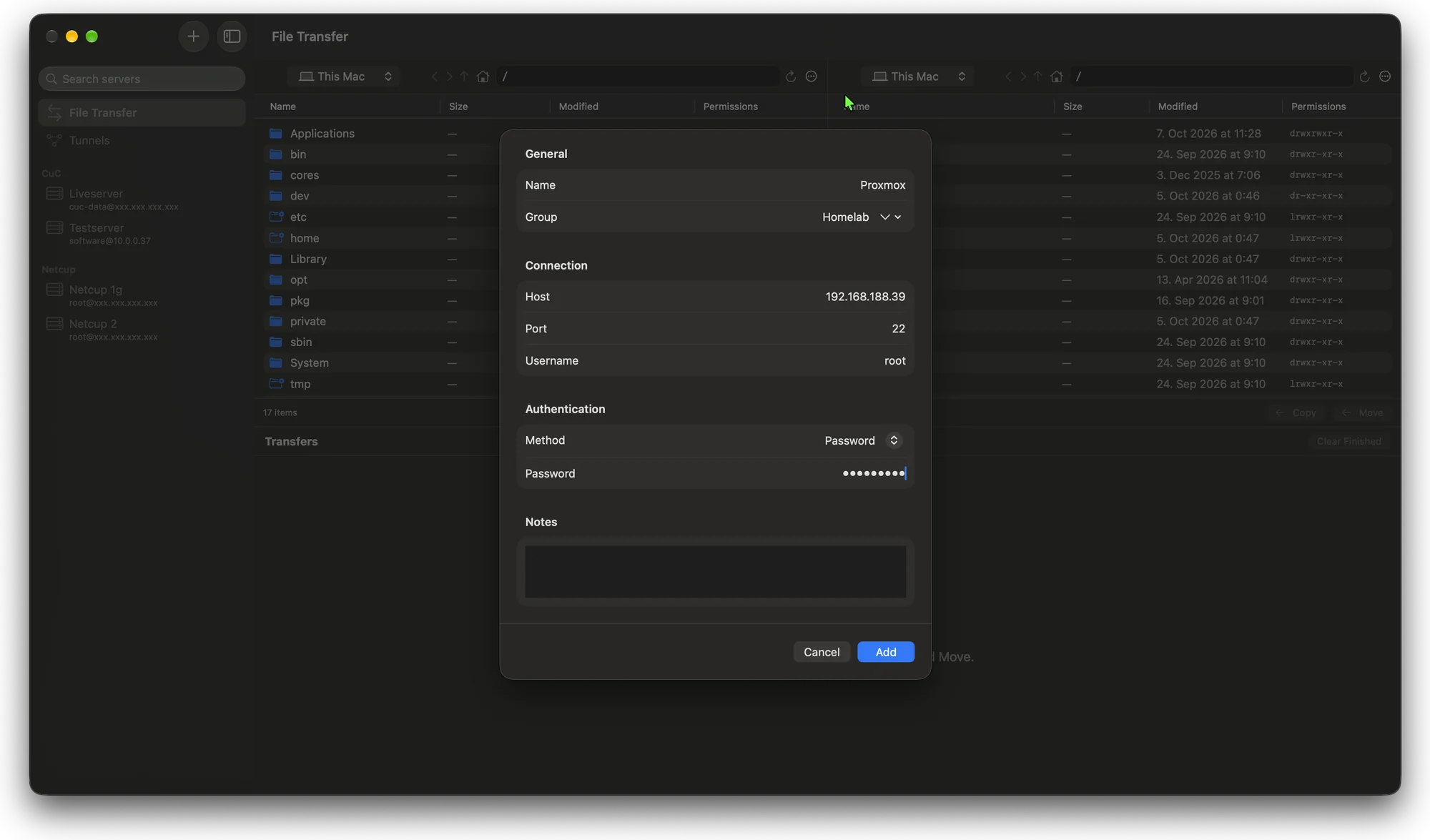
Task: Sort left pane by Permissions column
Action: (761, 107)
